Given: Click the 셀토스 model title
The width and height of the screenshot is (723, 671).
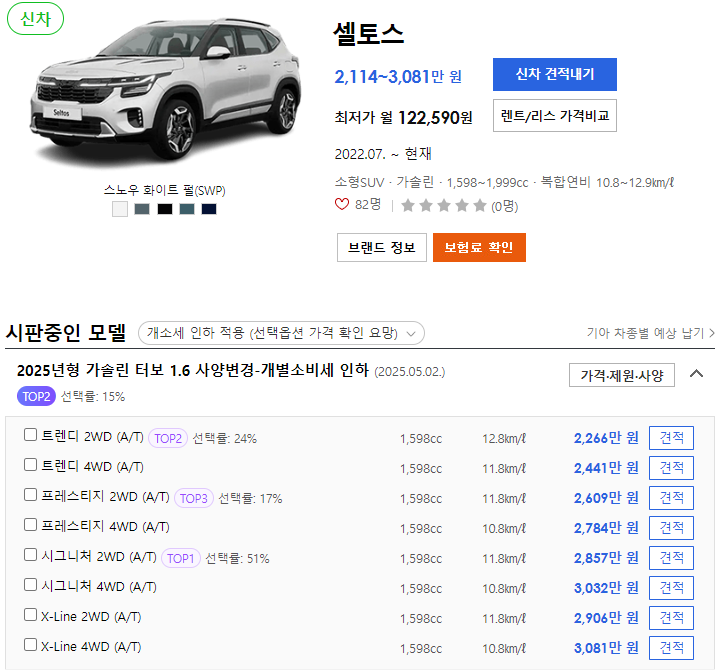Looking at the screenshot, I should (x=368, y=34).
